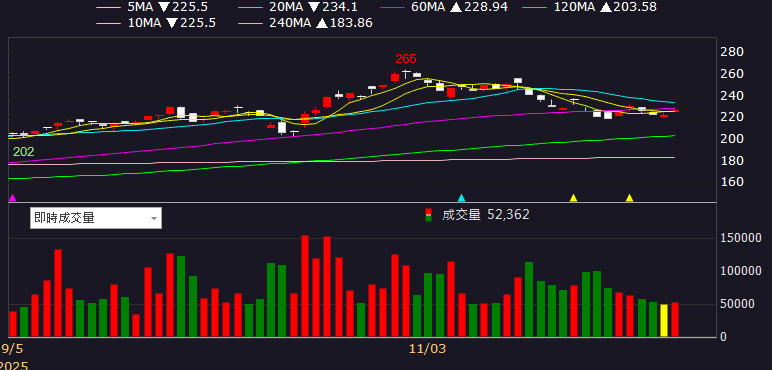Click the last red volume bar
Viewport: 772px width, 370px height.
[675, 319]
